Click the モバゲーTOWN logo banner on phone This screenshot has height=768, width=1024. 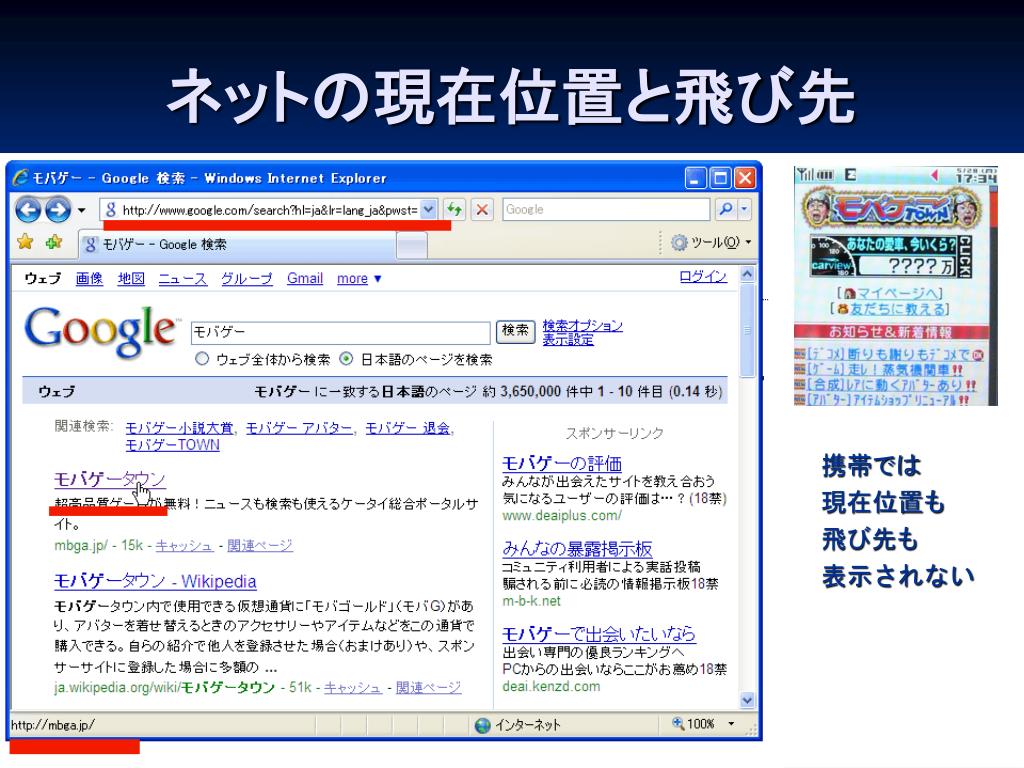891,209
